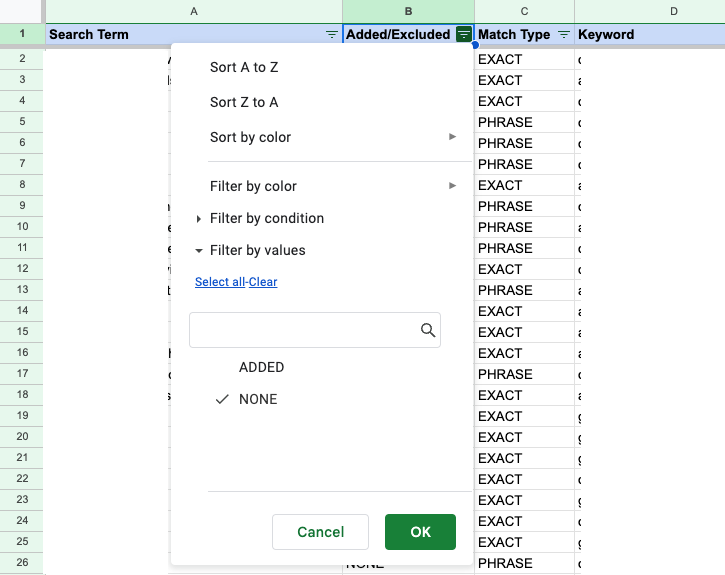Collapse the Filter by values section
This screenshot has width=725, height=575.
click(x=257, y=250)
